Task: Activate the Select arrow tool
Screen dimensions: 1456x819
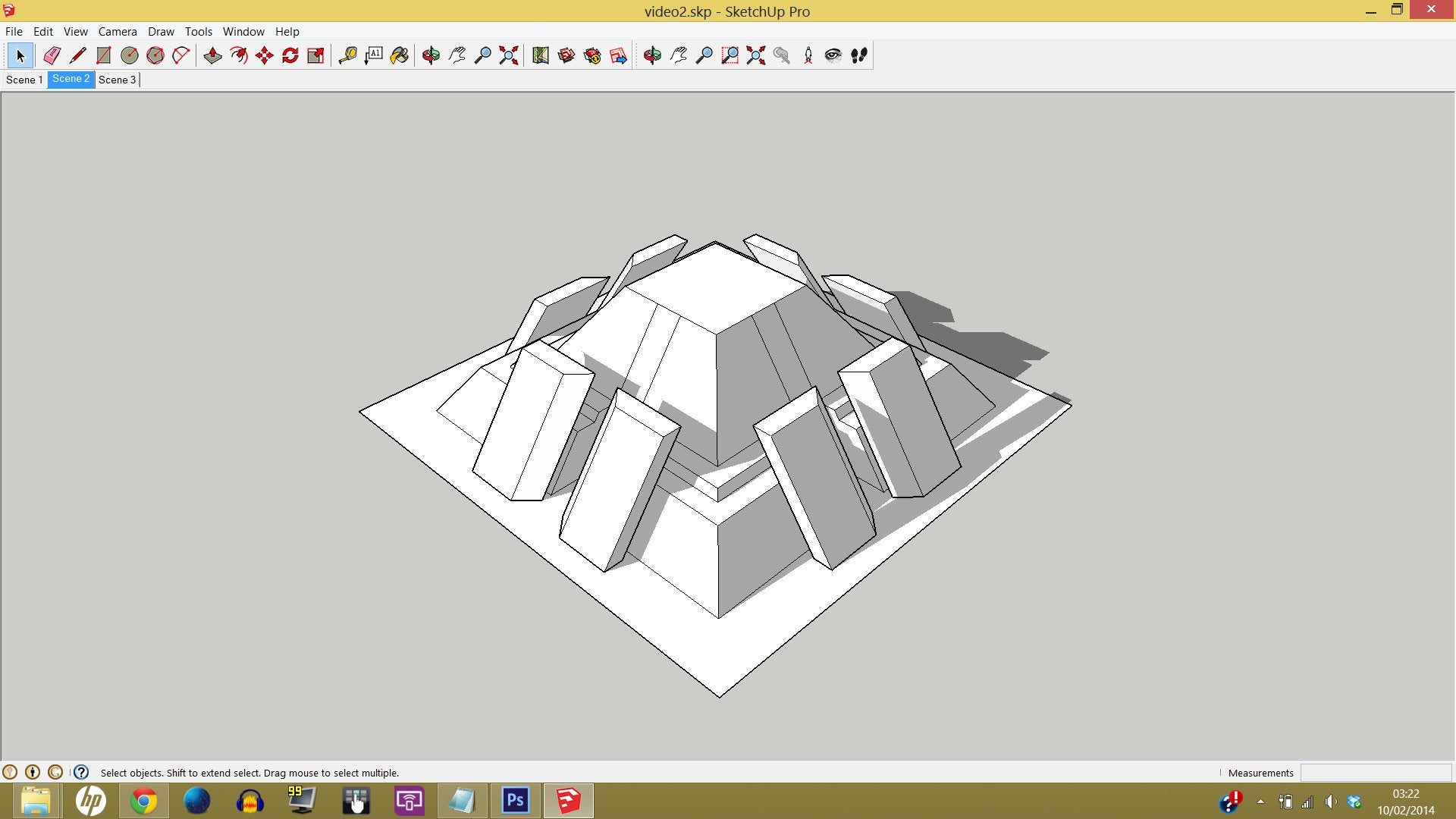Action: pos(20,55)
